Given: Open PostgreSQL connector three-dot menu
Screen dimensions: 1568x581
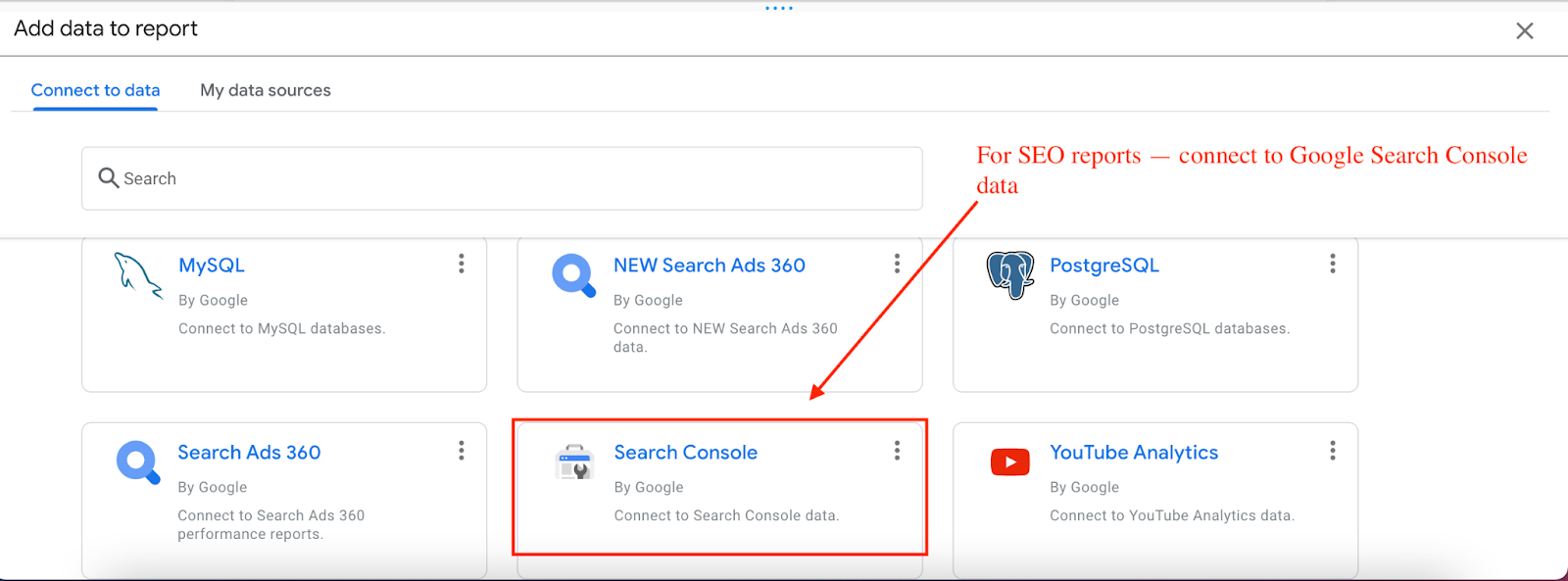Looking at the screenshot, I should click(1332, 264).
